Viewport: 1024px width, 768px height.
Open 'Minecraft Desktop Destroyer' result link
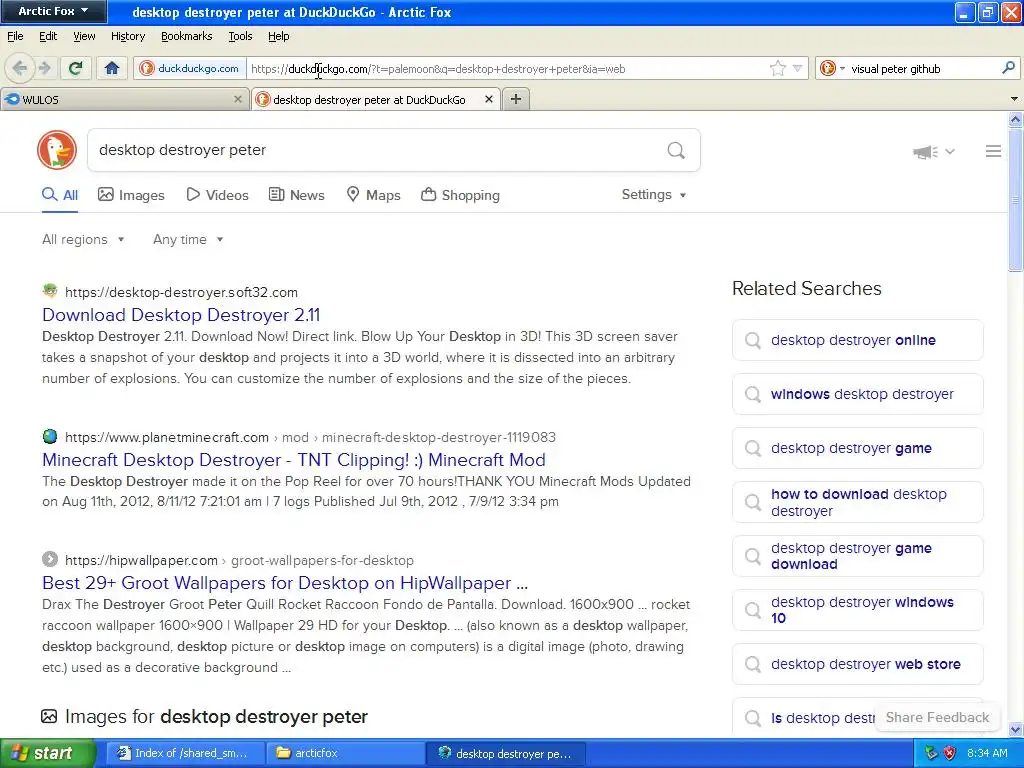click(x=294, y=460)
